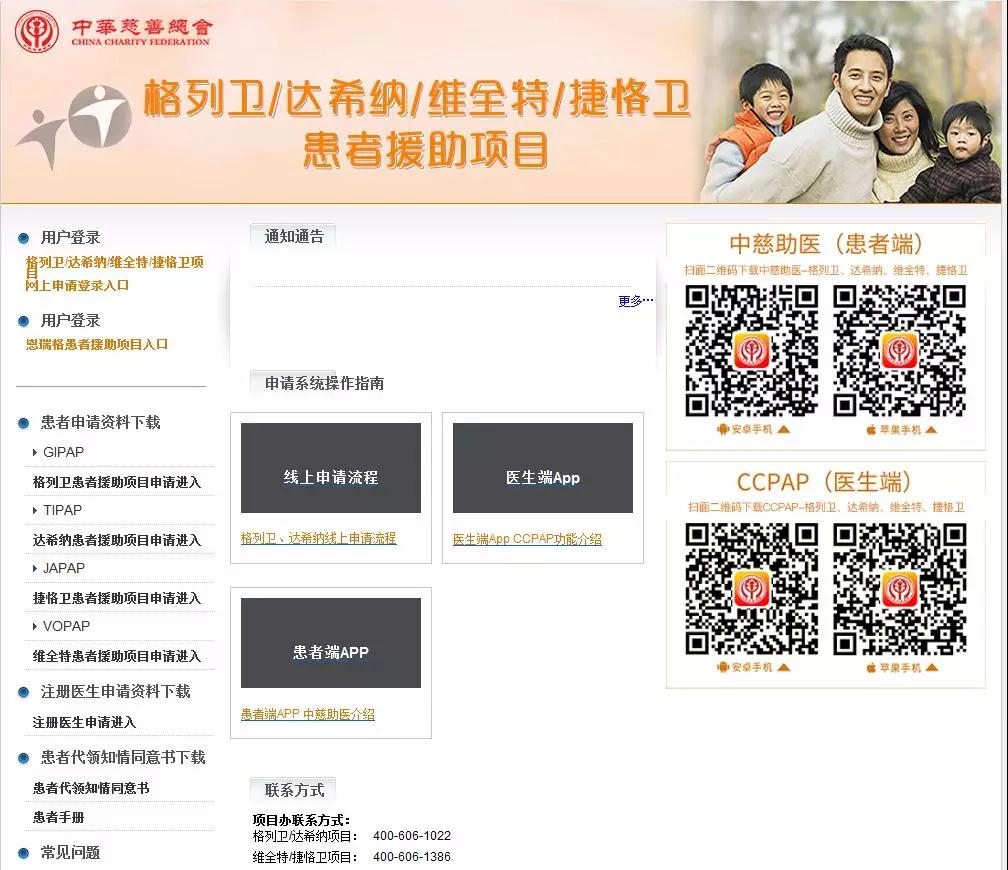
Task: Click 患者申请资料下载 section heading
Action: pos(100,422)
